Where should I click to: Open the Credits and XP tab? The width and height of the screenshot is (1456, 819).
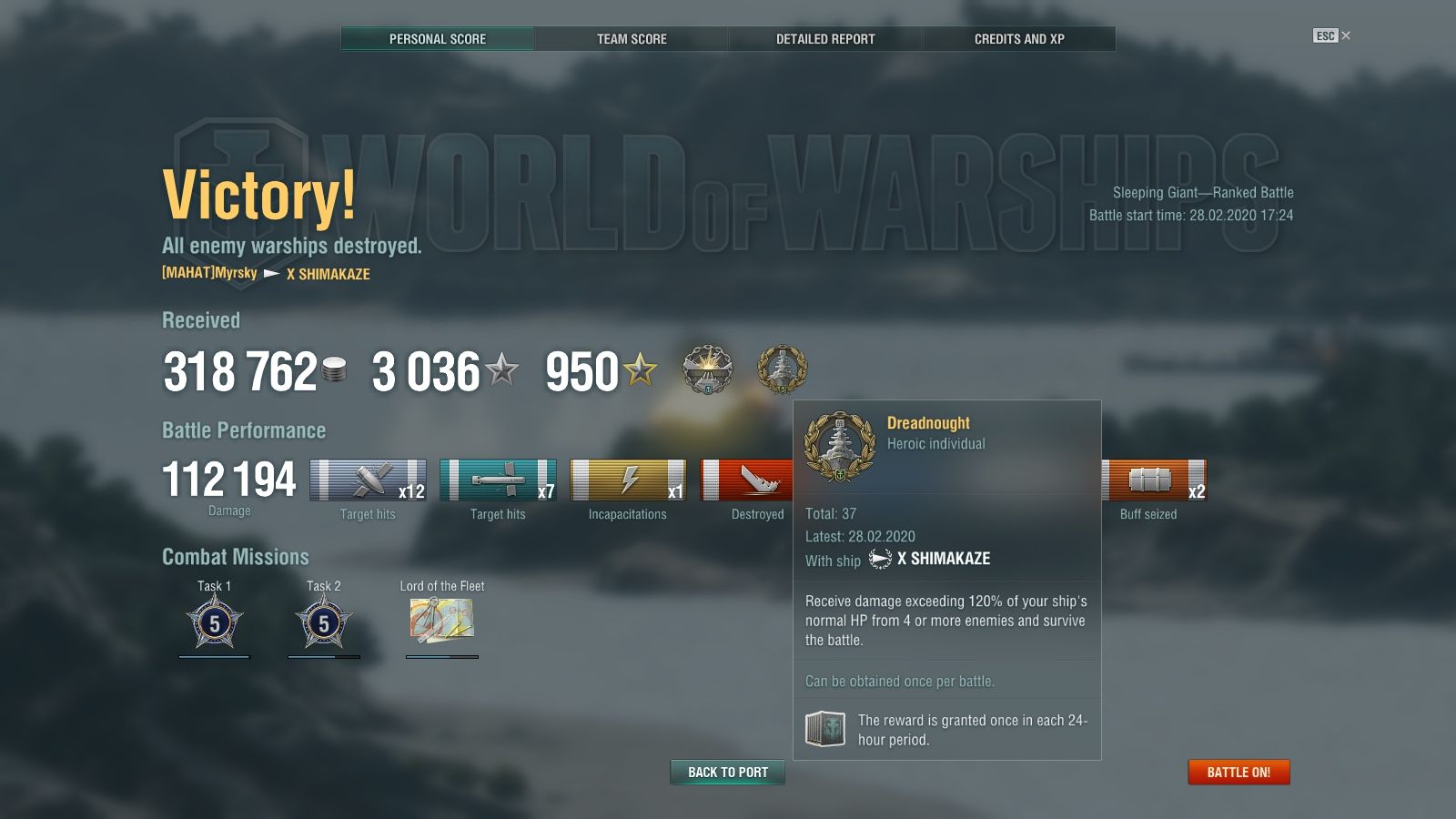click(1019, 39)
